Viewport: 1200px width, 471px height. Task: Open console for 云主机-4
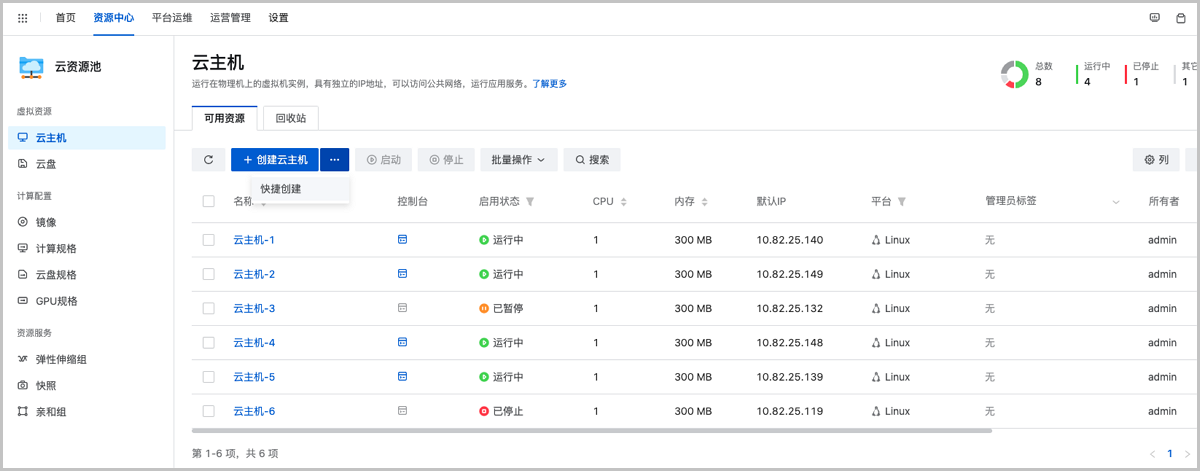(x=403, y=343)
